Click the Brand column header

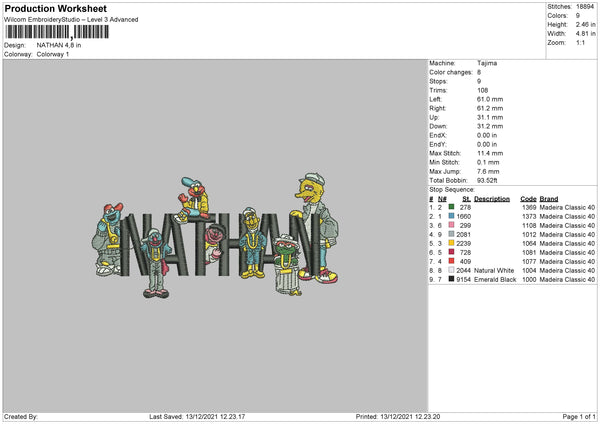click(549, 199)
